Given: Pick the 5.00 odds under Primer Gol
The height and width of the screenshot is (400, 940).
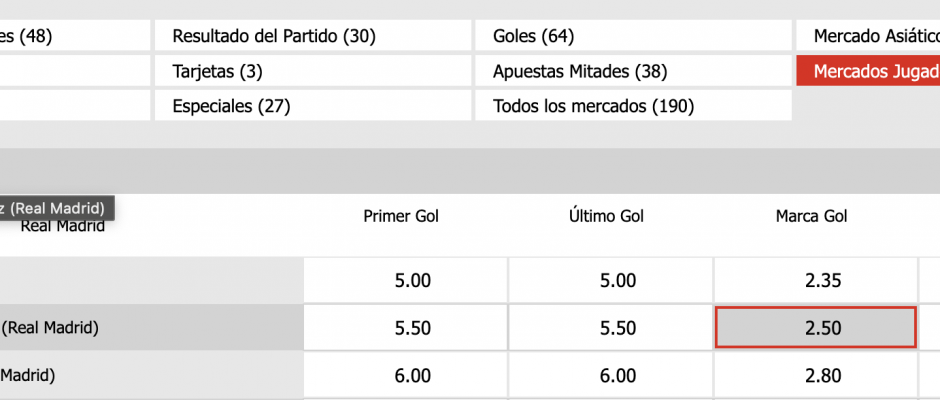Looking at the screenshot, I should pos(406,281).
